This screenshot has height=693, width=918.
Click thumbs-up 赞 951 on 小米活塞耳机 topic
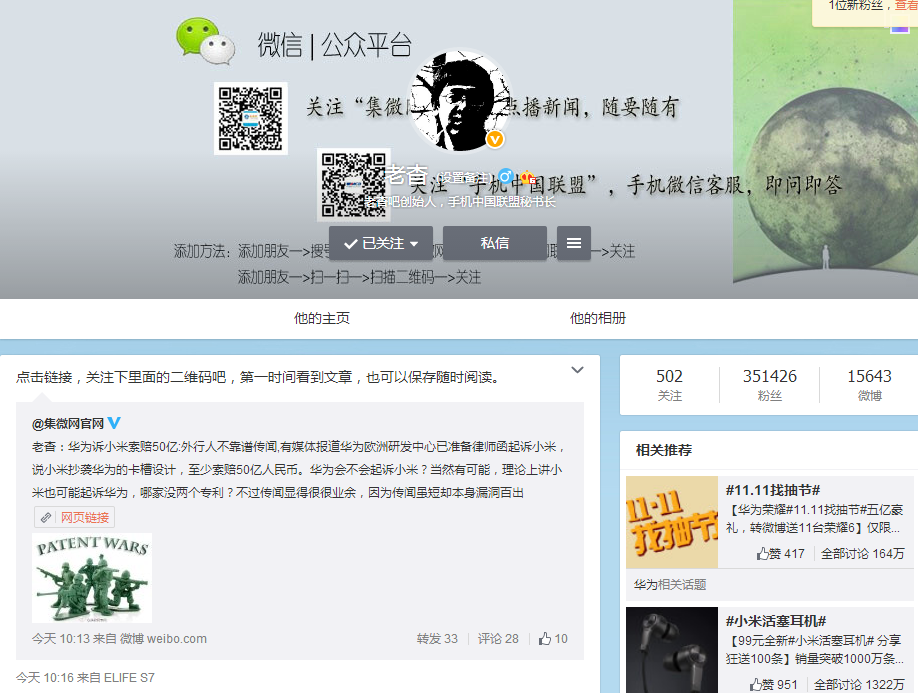[777, 685]
